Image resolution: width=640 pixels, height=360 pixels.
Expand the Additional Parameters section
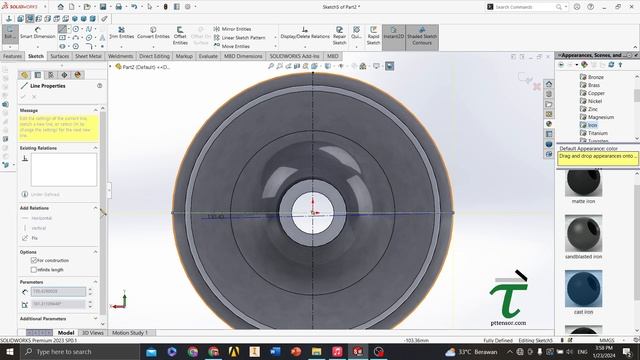pos(96,318)
